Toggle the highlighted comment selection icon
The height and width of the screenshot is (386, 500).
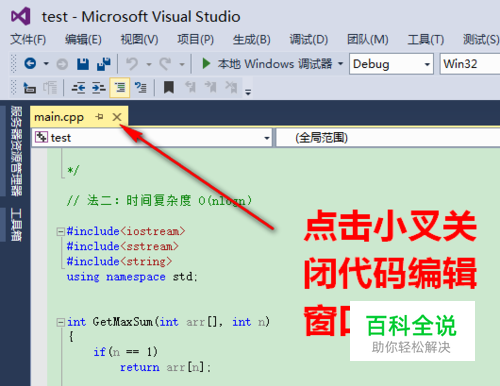click(x=120, y=88)
